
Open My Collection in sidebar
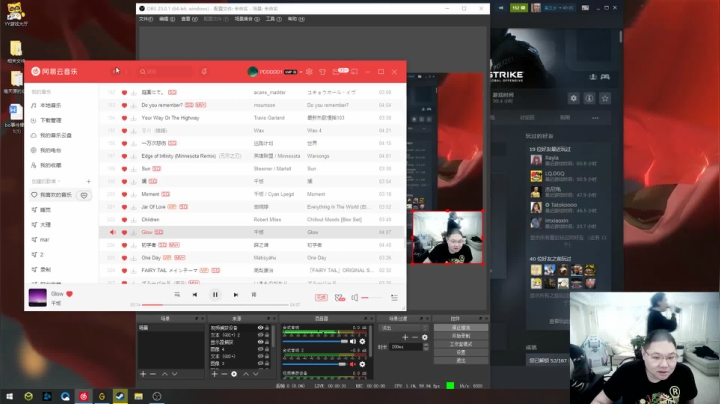46,165
